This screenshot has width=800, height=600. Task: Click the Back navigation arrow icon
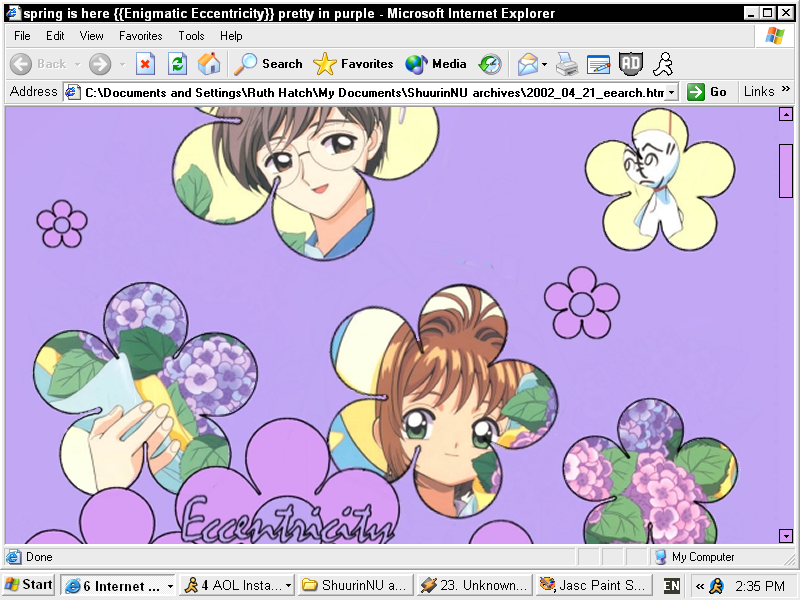(21, 64)
